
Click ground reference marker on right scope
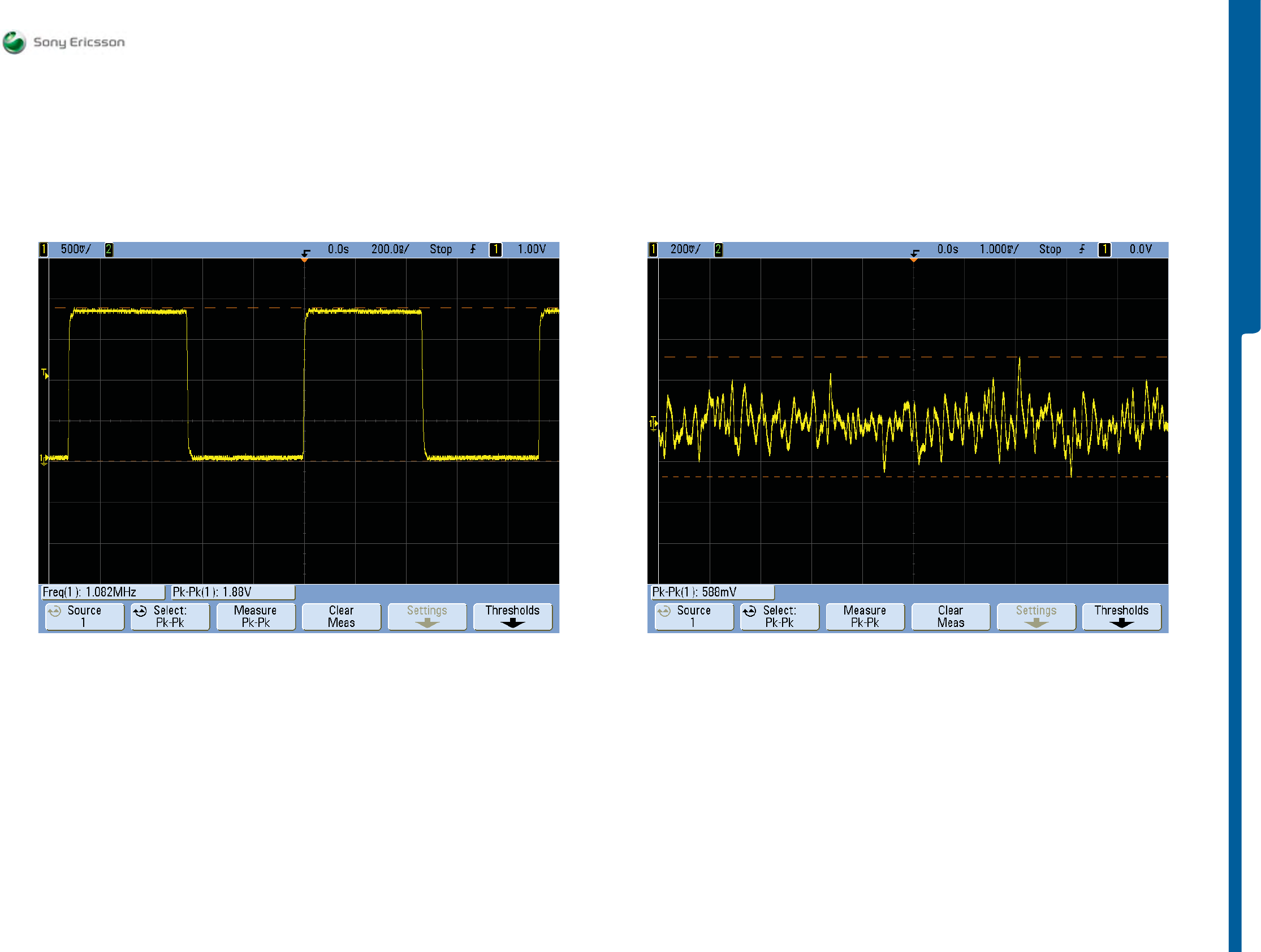pos(653,423)
